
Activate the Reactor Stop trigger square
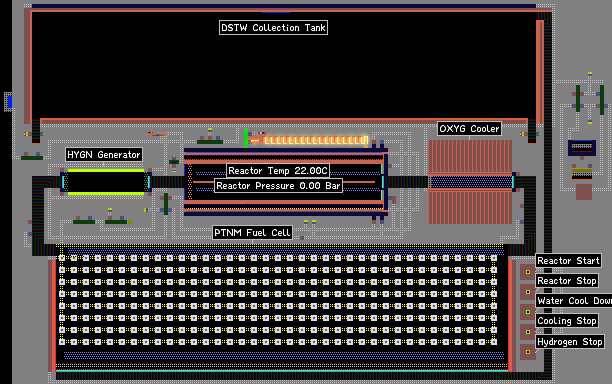pos(528,292)
